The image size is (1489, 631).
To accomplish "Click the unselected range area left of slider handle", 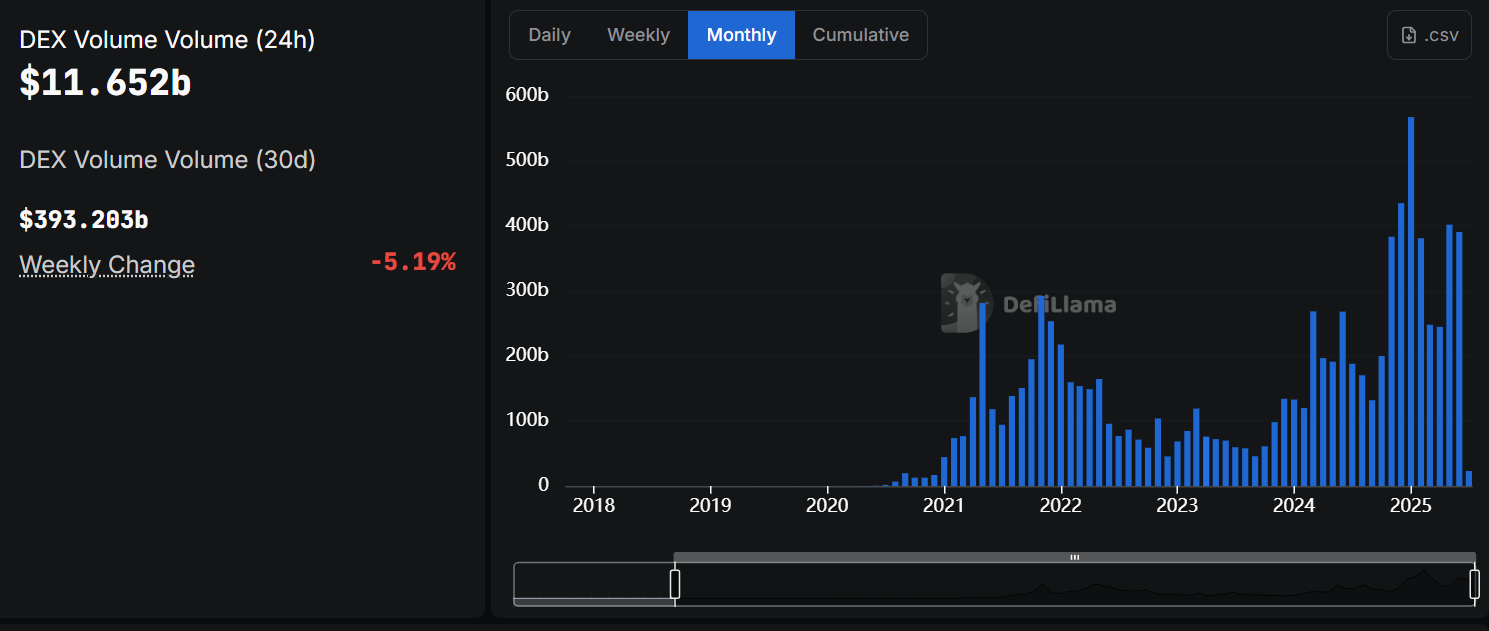I will (x=594, y=583).
